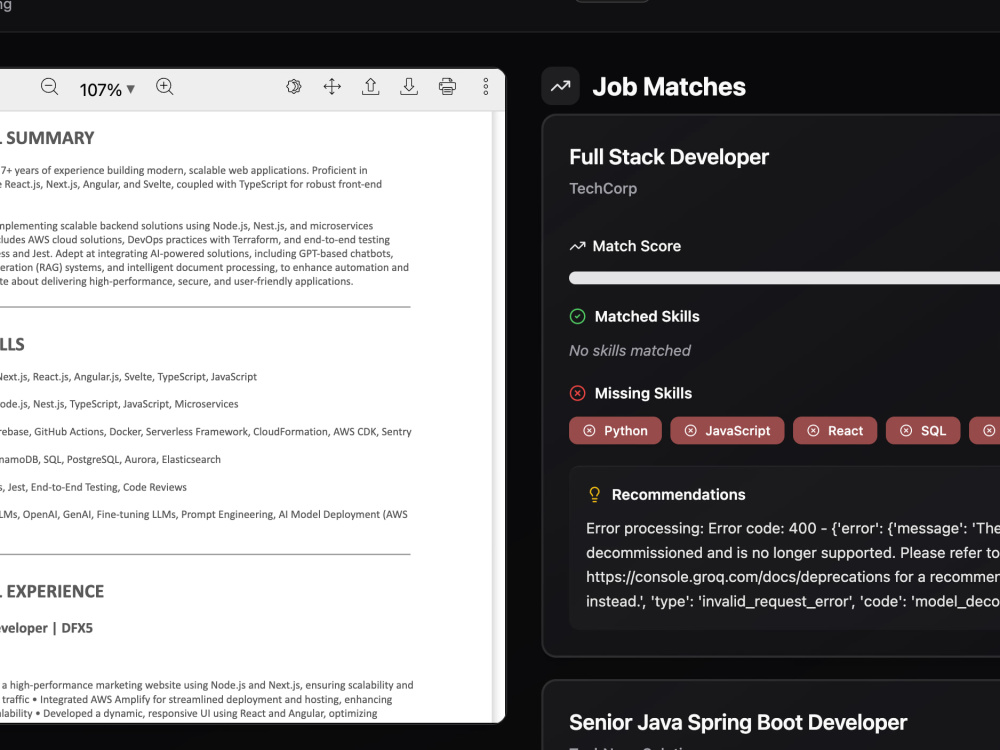This screenshot has width=1000, height=750.
Task: Click the Elasticsearch line in resume skills
Action: click(x=110, y=459)
